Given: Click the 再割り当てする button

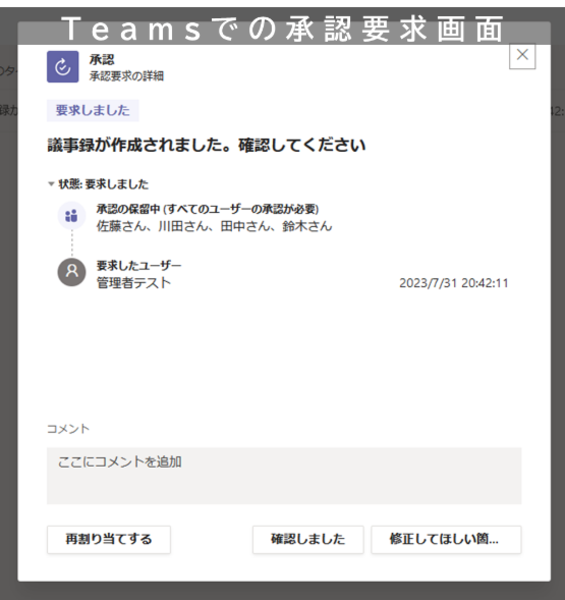Looking at the screenshot, I should point(109,540).
